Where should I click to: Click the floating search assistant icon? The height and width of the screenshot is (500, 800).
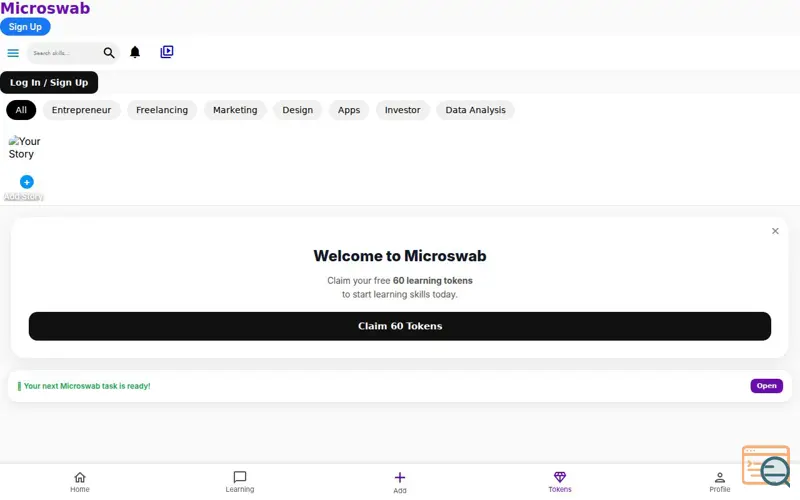[766, 466]
